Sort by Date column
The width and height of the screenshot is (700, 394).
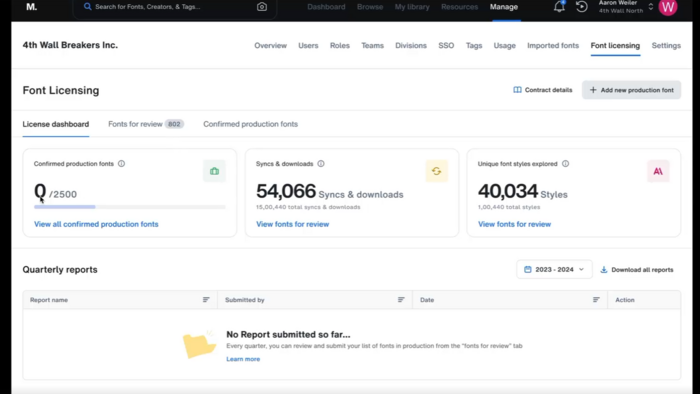(596, 300)
